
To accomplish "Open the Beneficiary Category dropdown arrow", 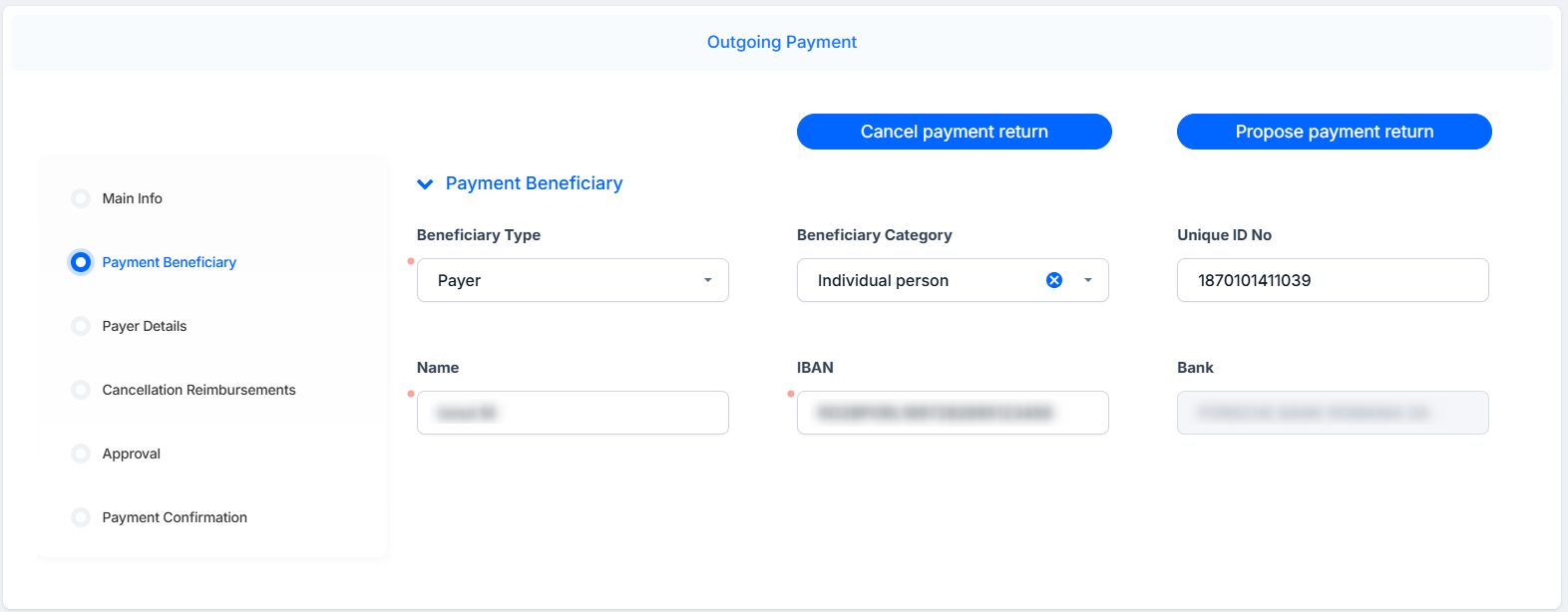I will (x=1088, y=280).
